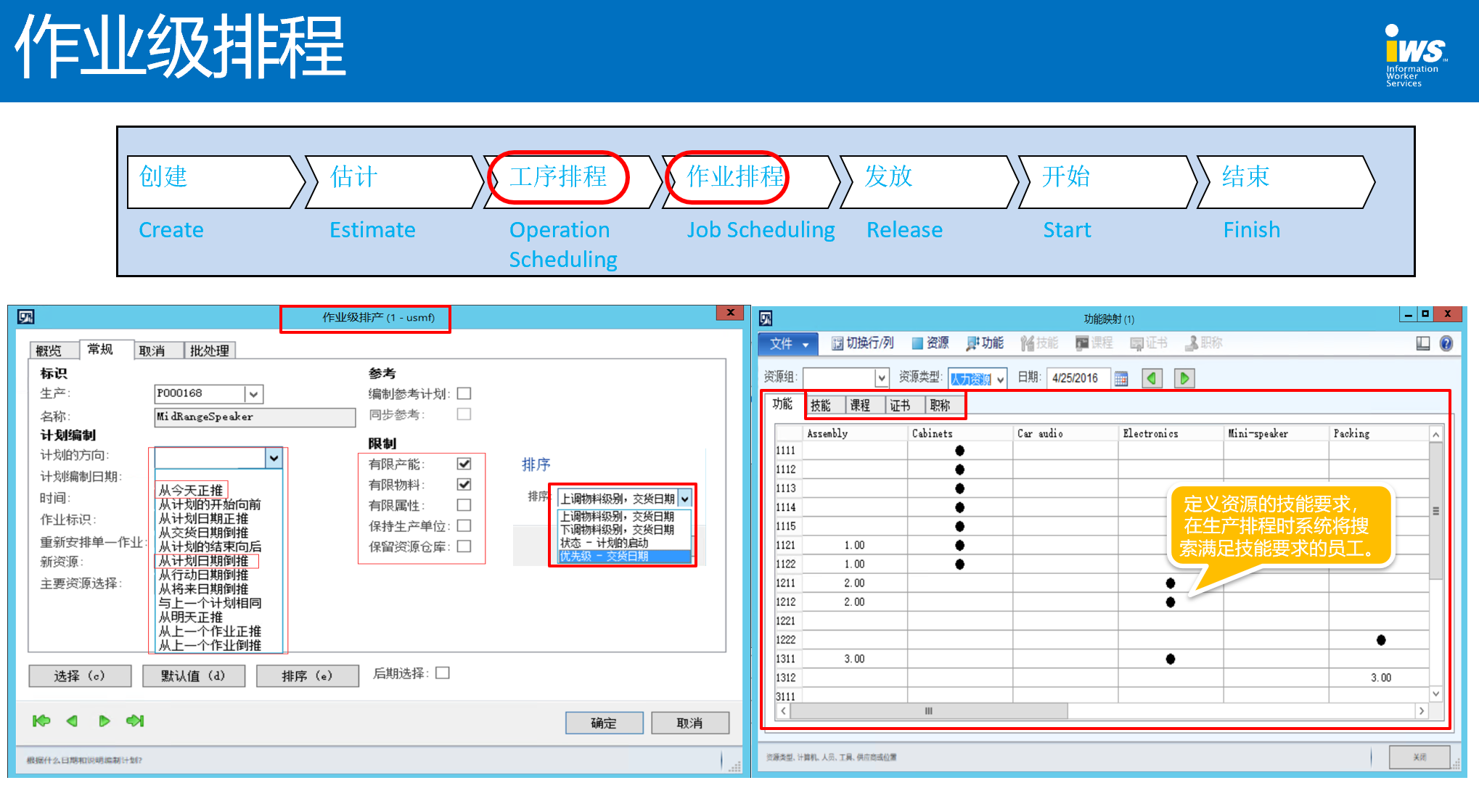The image size is (1479, 812).
Task: Open the 资源 toolbar item
Action: [x=930, y=343]
